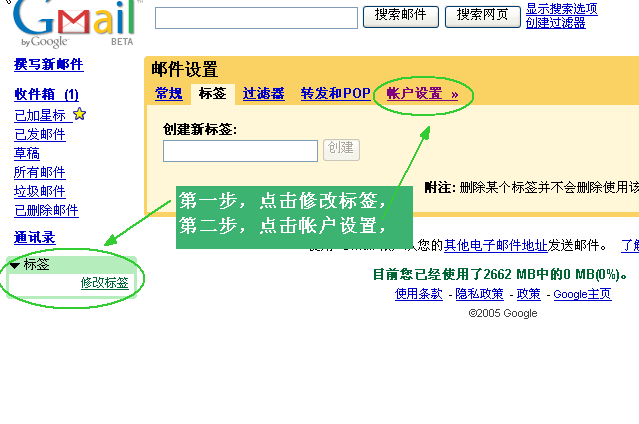Open 隐私政策 privacy link
The height and width of the screenshot is (424, 639).
click(479, 294)
